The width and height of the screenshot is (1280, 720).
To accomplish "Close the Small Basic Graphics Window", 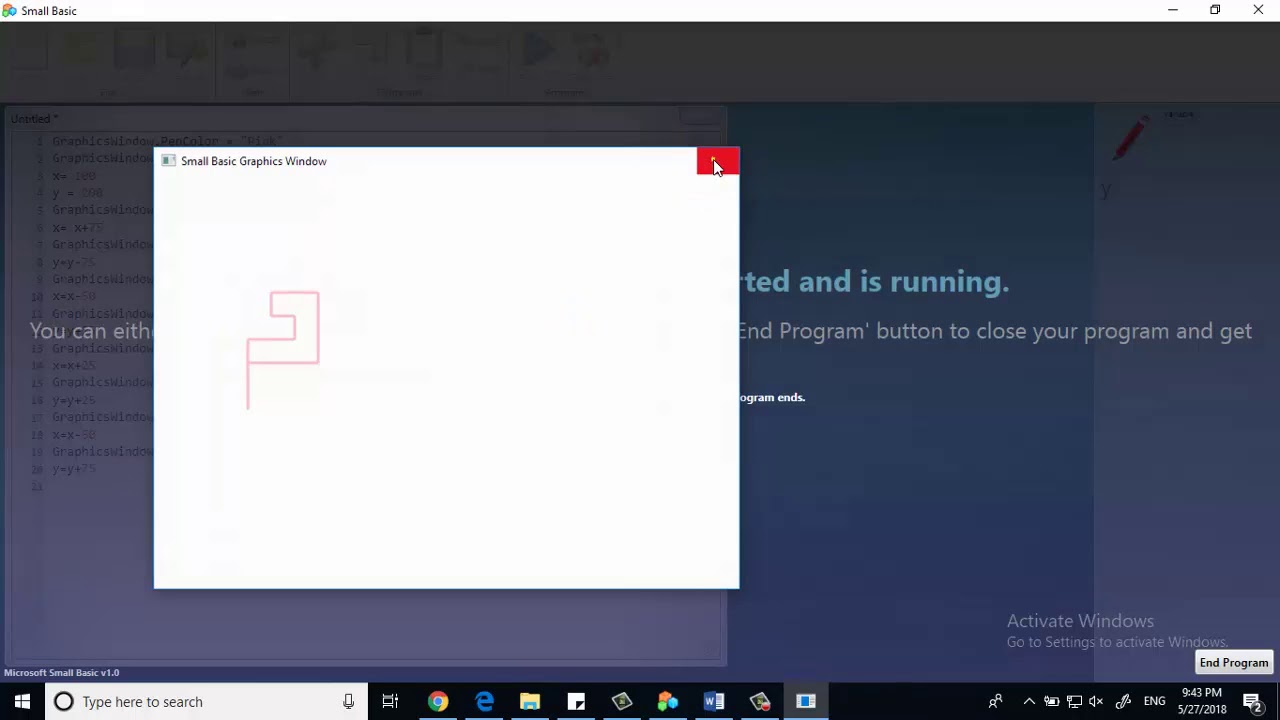I will point(718,162).
